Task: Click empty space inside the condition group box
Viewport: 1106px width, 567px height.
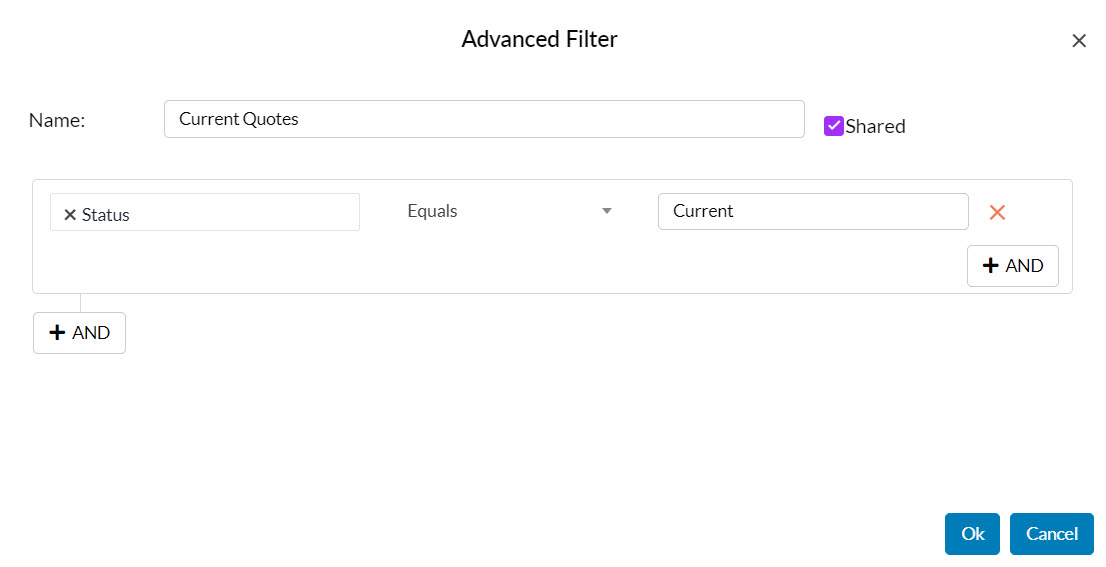Action: pyautogui.click(x=500, y=266)
